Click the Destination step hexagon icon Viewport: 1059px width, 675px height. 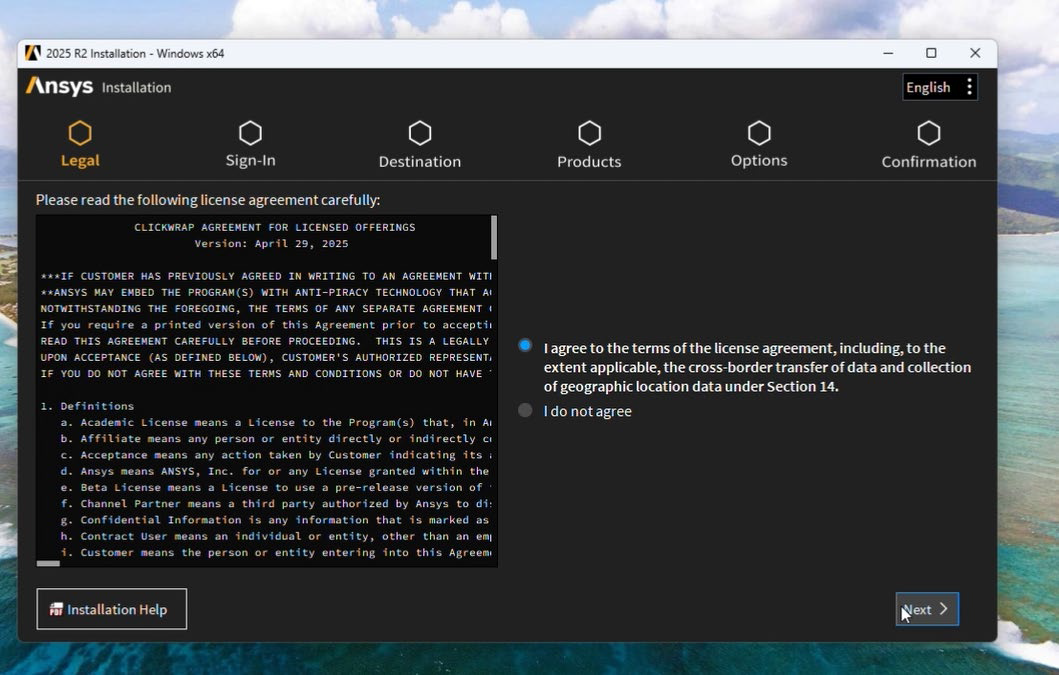(420, 133)
